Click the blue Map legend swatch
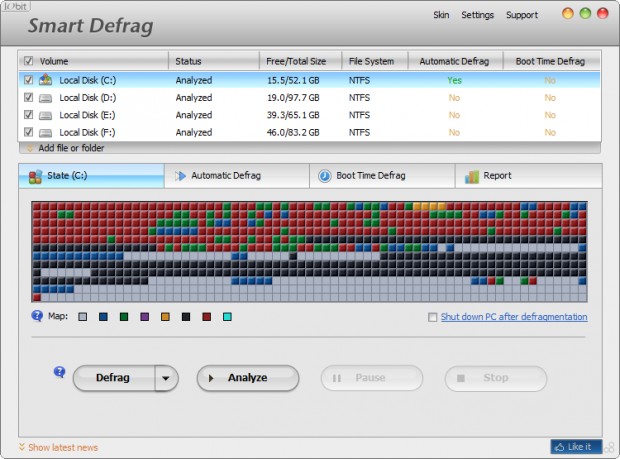Image resolution: width=620 pixels, height=459 pixels. [103, 317]
